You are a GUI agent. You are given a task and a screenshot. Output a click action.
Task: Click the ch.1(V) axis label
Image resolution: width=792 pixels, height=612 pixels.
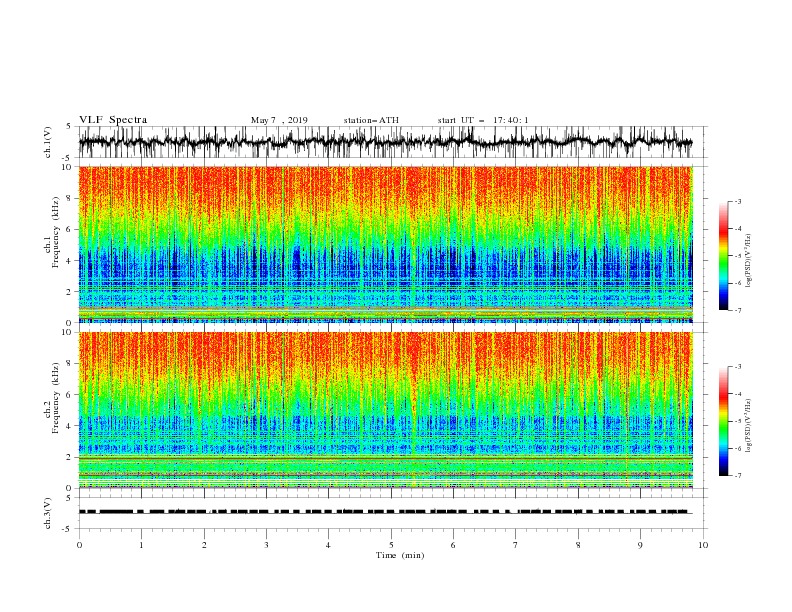tap(48, 142)
